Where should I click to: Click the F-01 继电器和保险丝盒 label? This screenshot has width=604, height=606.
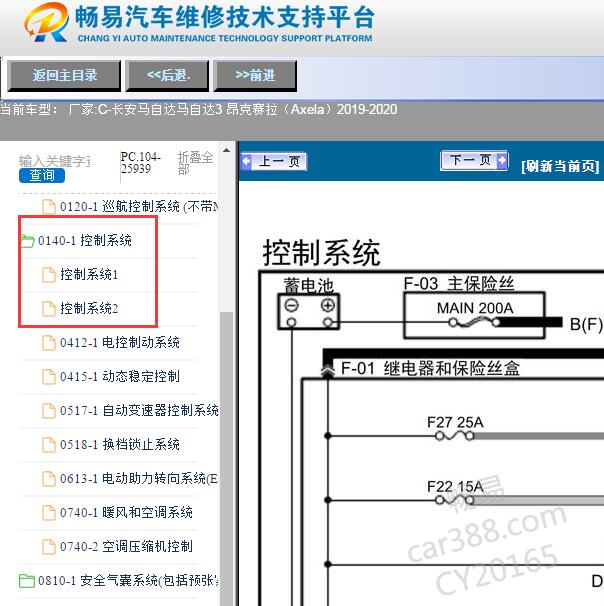pos(430,368)
